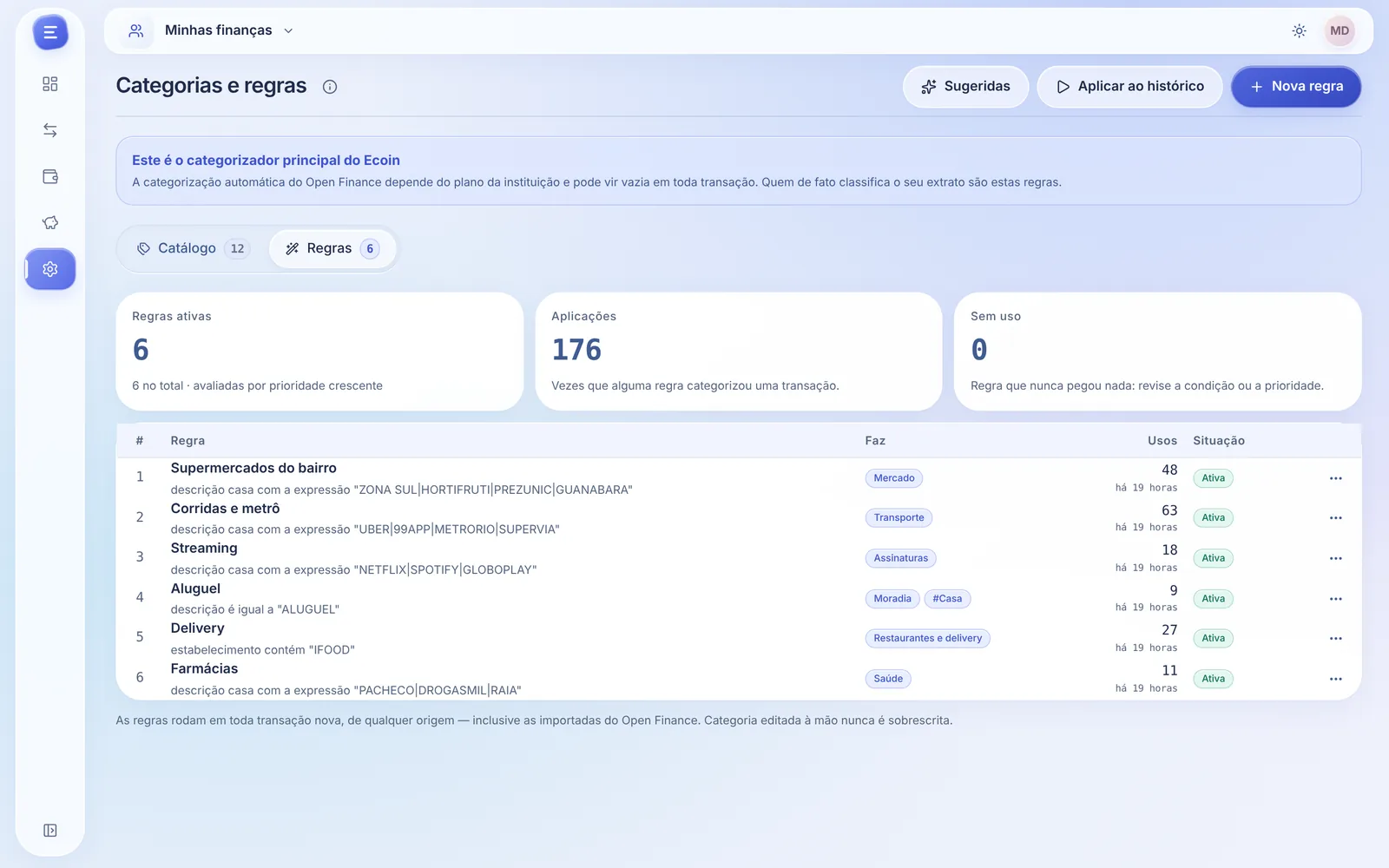Screen dimensions: 1389x868
Task: Open more options for Aluguel rule
Action: pyautogui.click(x=1335, y=599)
